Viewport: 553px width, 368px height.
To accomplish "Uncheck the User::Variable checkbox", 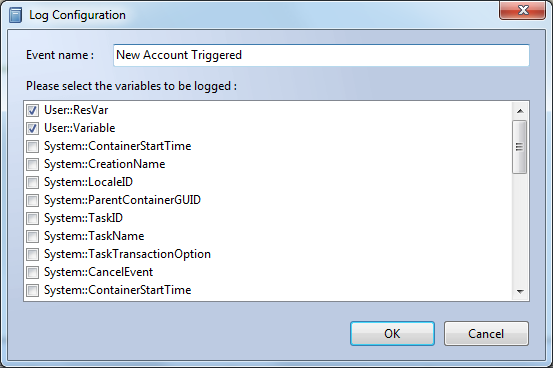I will [x=32, y=128].
